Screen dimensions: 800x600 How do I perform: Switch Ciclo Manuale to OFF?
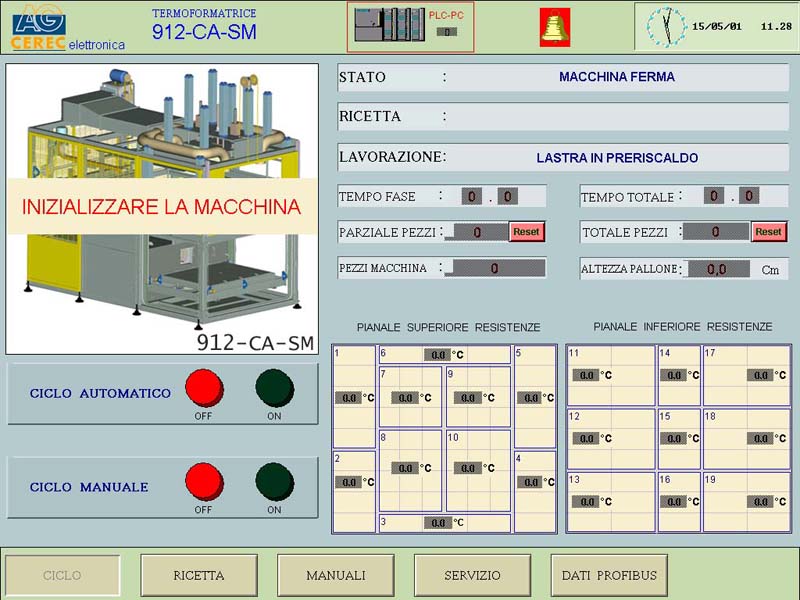[x=204, y=481]
